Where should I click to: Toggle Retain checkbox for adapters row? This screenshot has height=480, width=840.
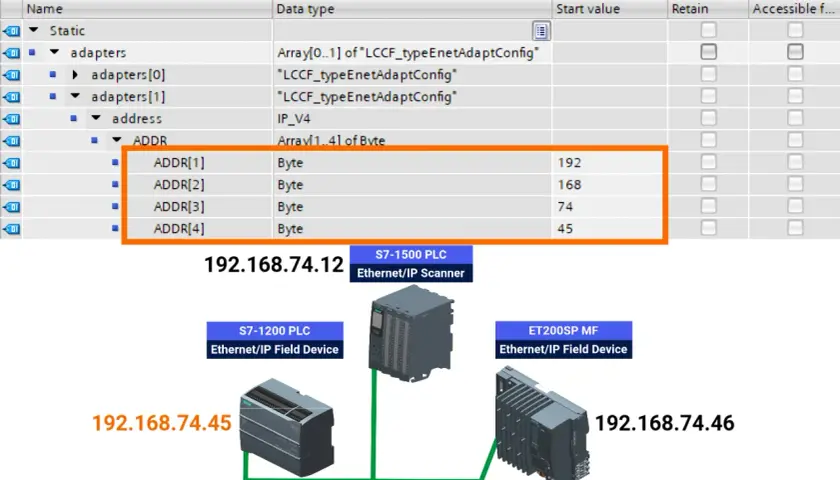(x=708, y=52)
